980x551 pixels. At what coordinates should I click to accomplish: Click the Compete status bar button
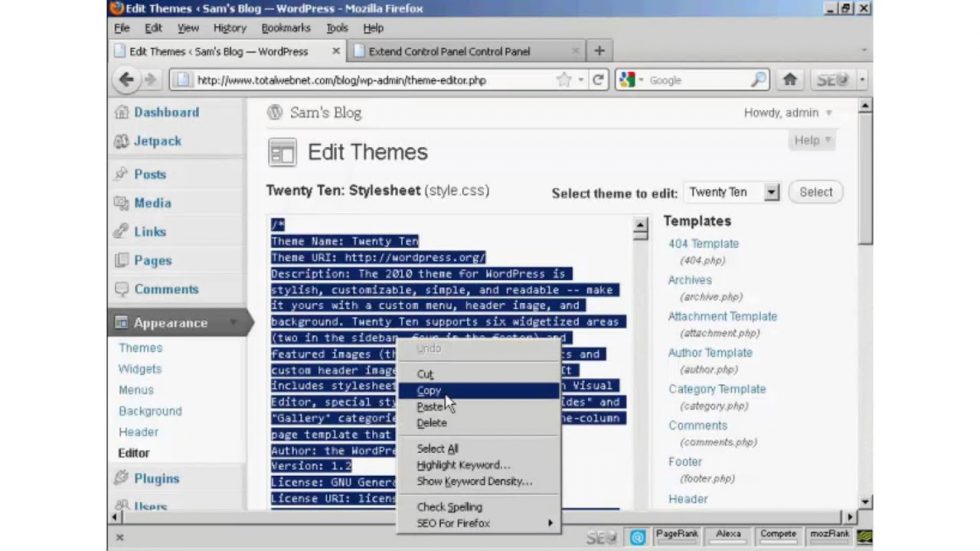tap(778, 537)
